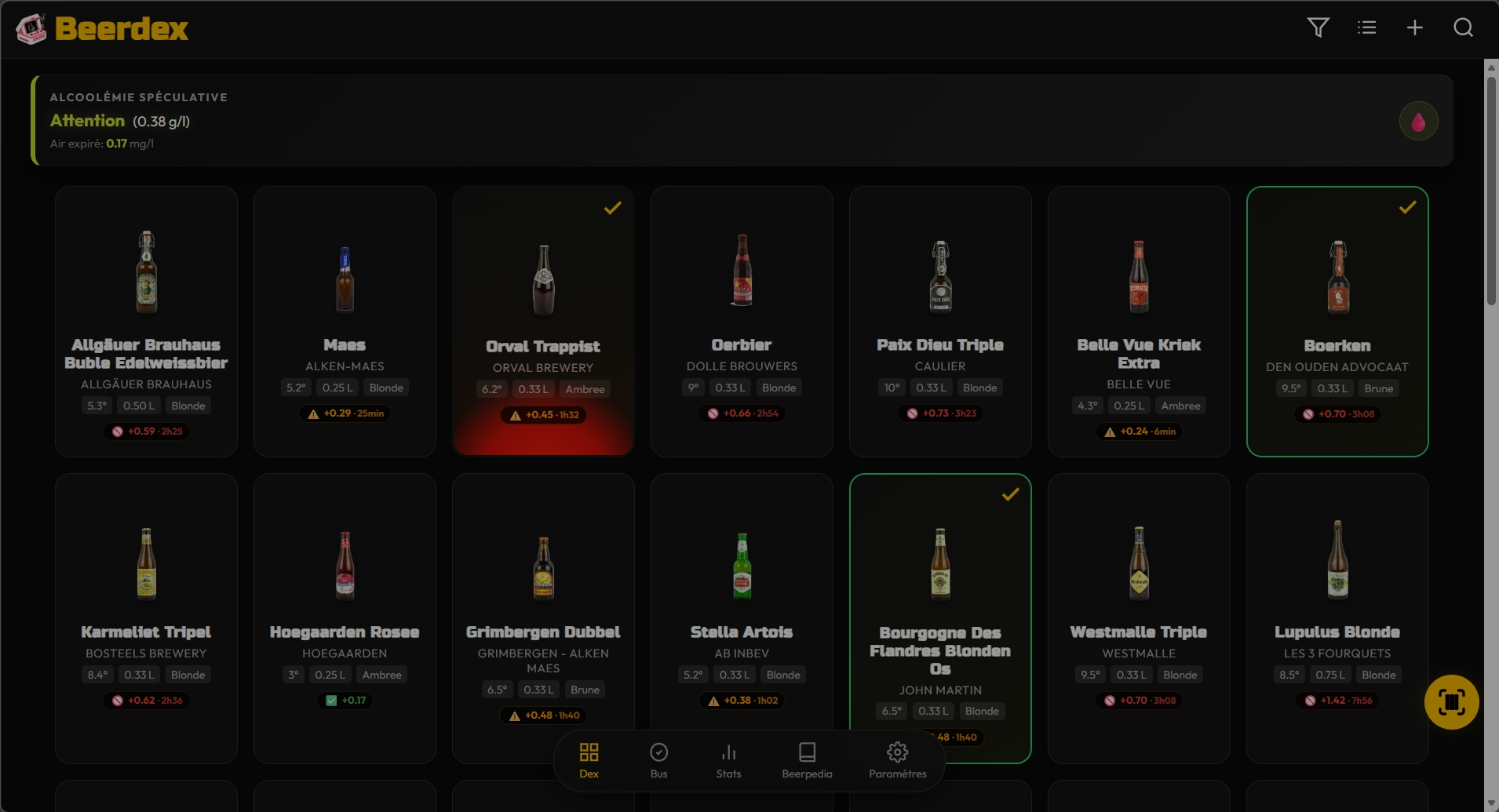1499x812 pixels.
Task: Click the scrollbar up arrow
Action: 1491,67
